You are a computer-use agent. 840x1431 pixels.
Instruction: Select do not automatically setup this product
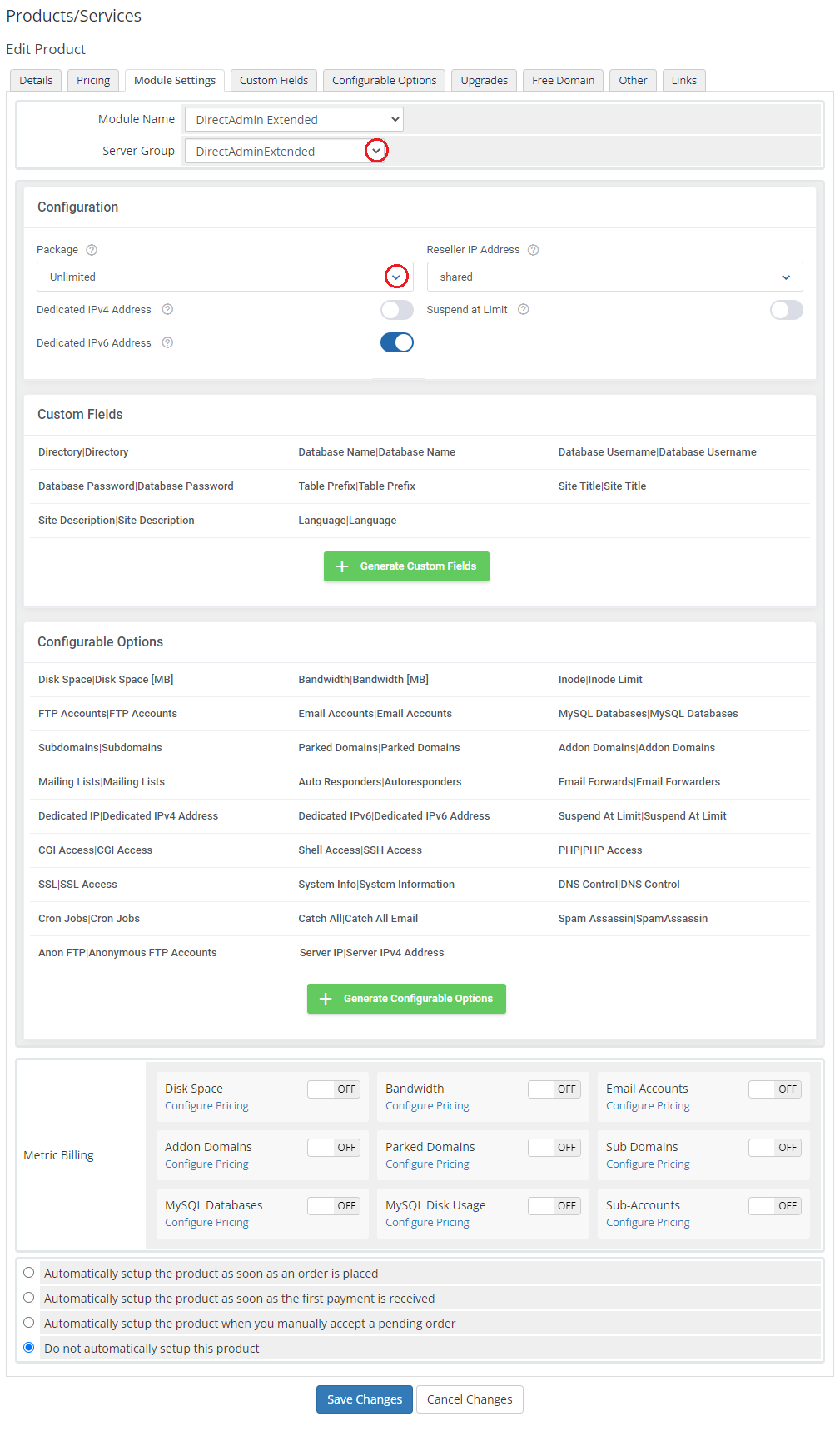(29, 1348)
